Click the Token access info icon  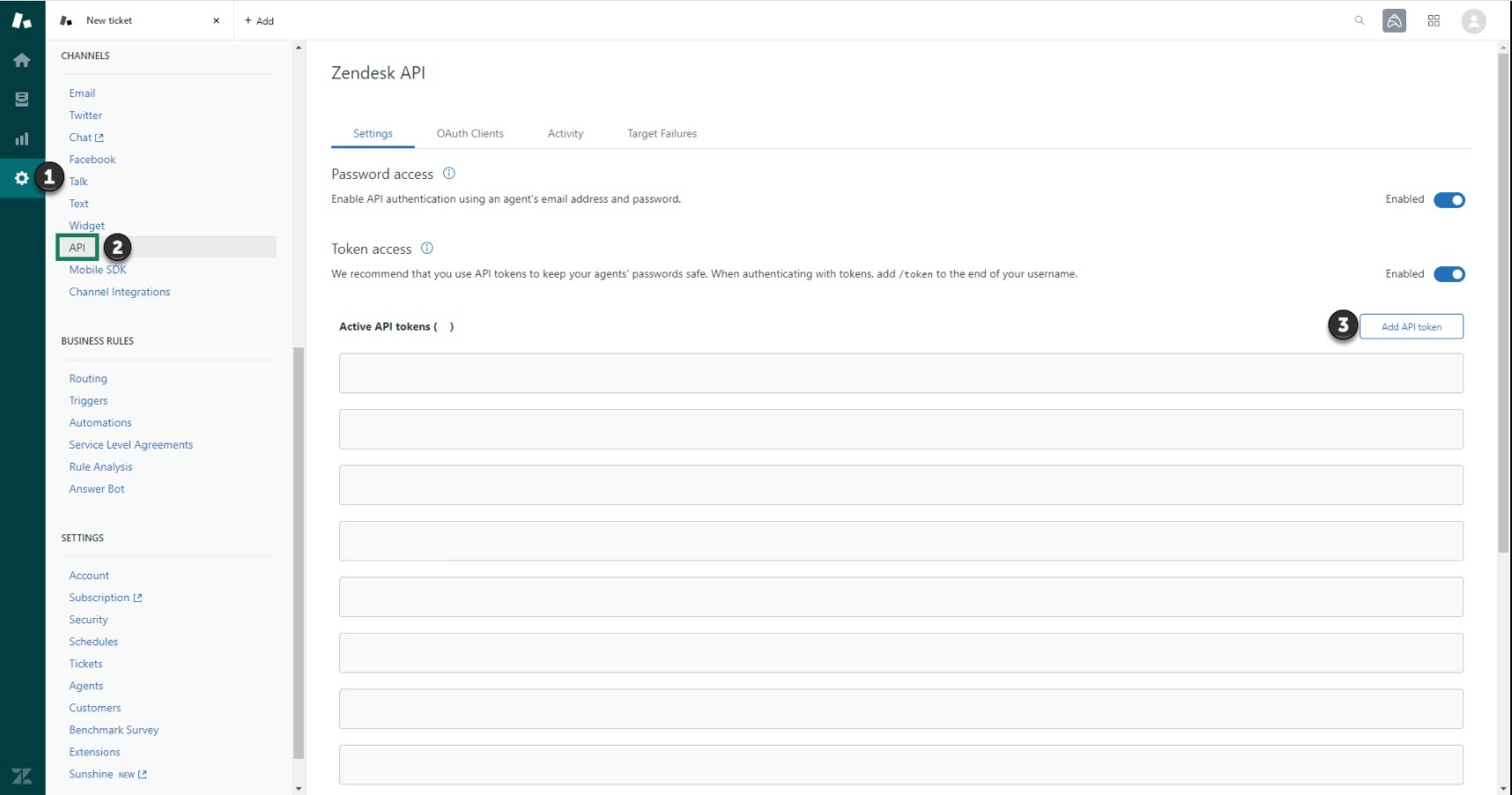tap(427, 249)
